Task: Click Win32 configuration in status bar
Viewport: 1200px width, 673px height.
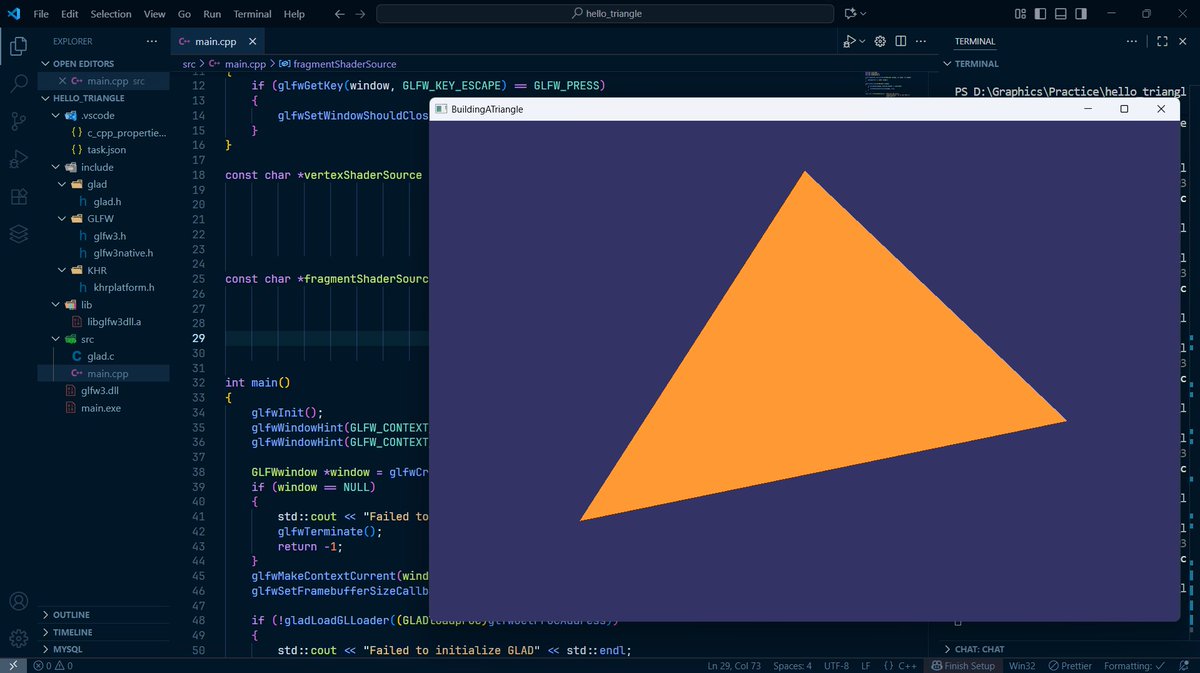Action: pos(1022,665)
